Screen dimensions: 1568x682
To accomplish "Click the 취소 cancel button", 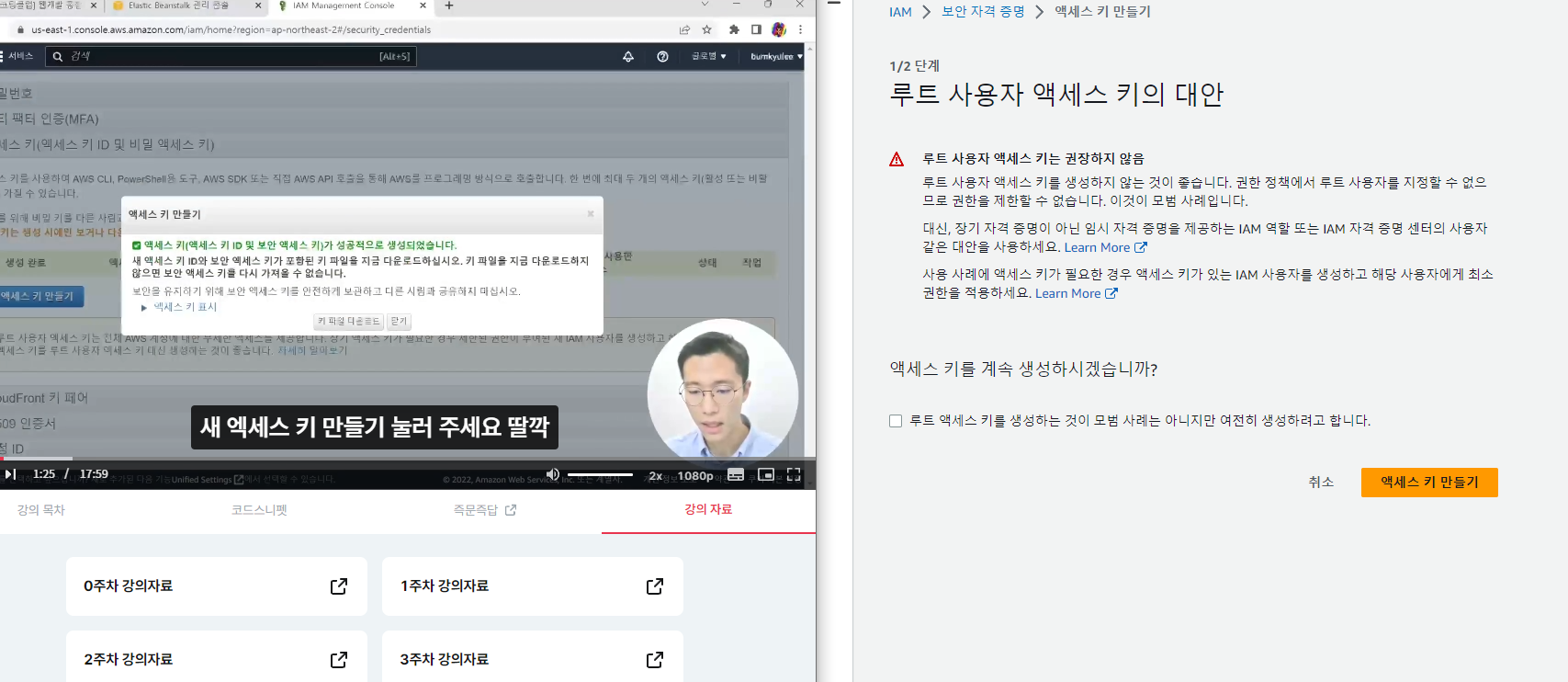I will coord(1321,483).
